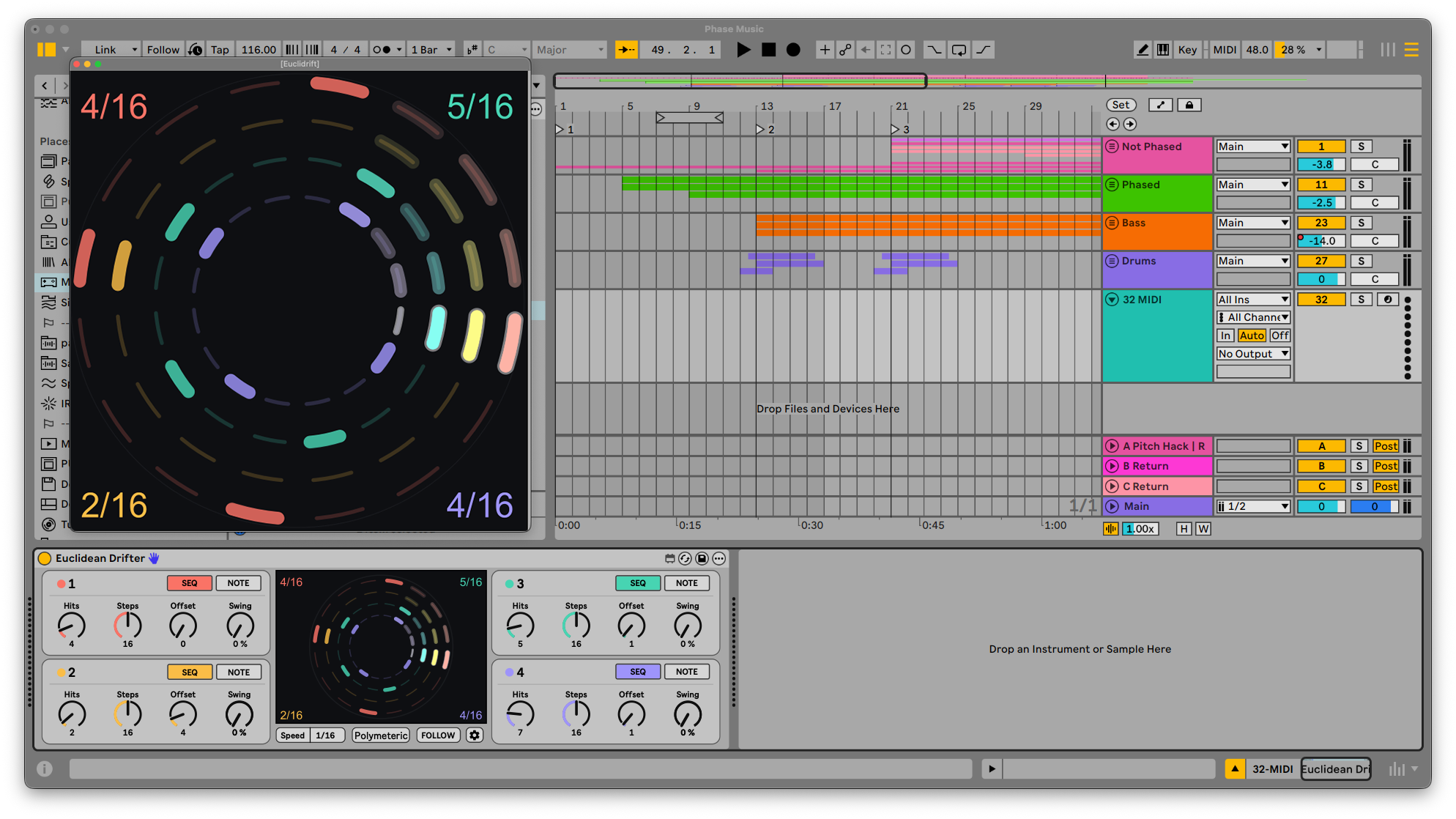Open the Euclidean Drifter device options ellipsis
The image size is (1456, 819).
[719, 558]
